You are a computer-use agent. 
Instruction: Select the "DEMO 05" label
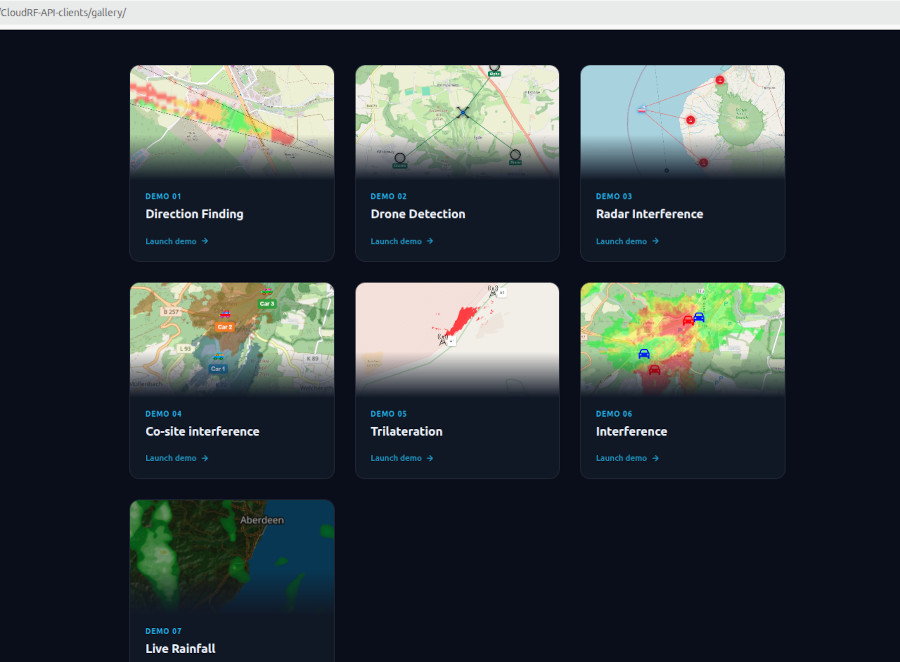pyautogui.click(x=389, y=414)
